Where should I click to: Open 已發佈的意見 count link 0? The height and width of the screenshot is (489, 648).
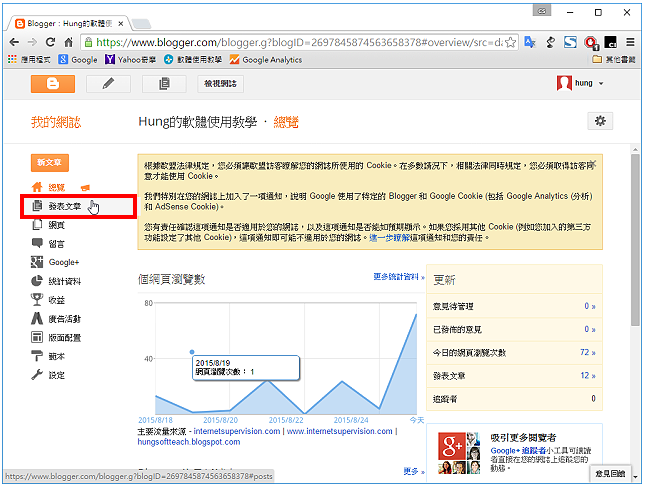point(590,329)
